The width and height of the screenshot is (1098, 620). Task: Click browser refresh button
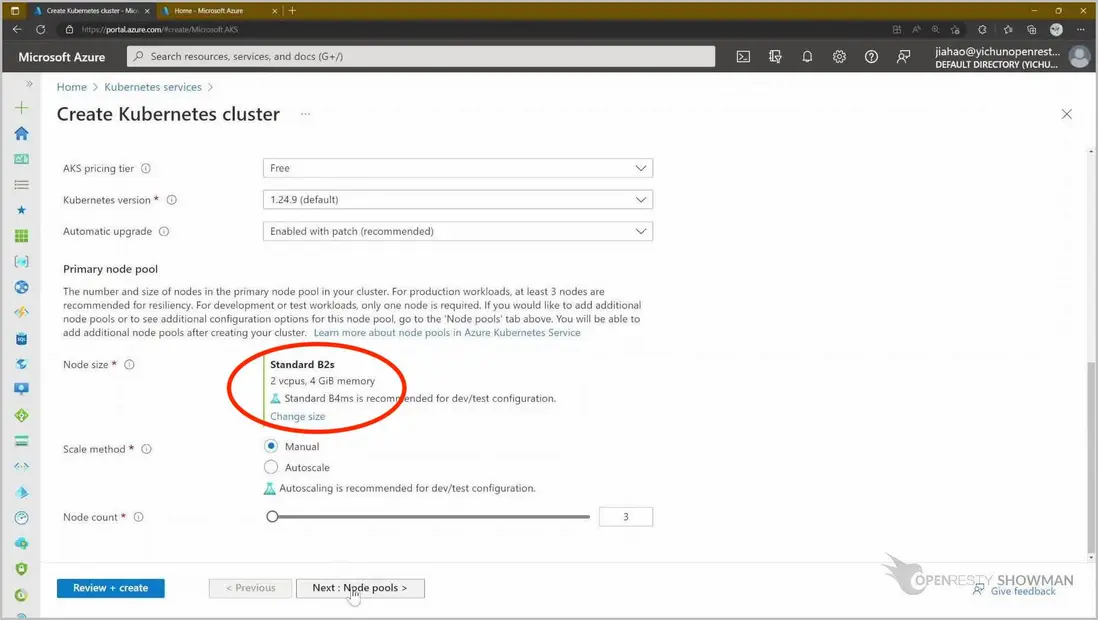[x=41, y=29]
